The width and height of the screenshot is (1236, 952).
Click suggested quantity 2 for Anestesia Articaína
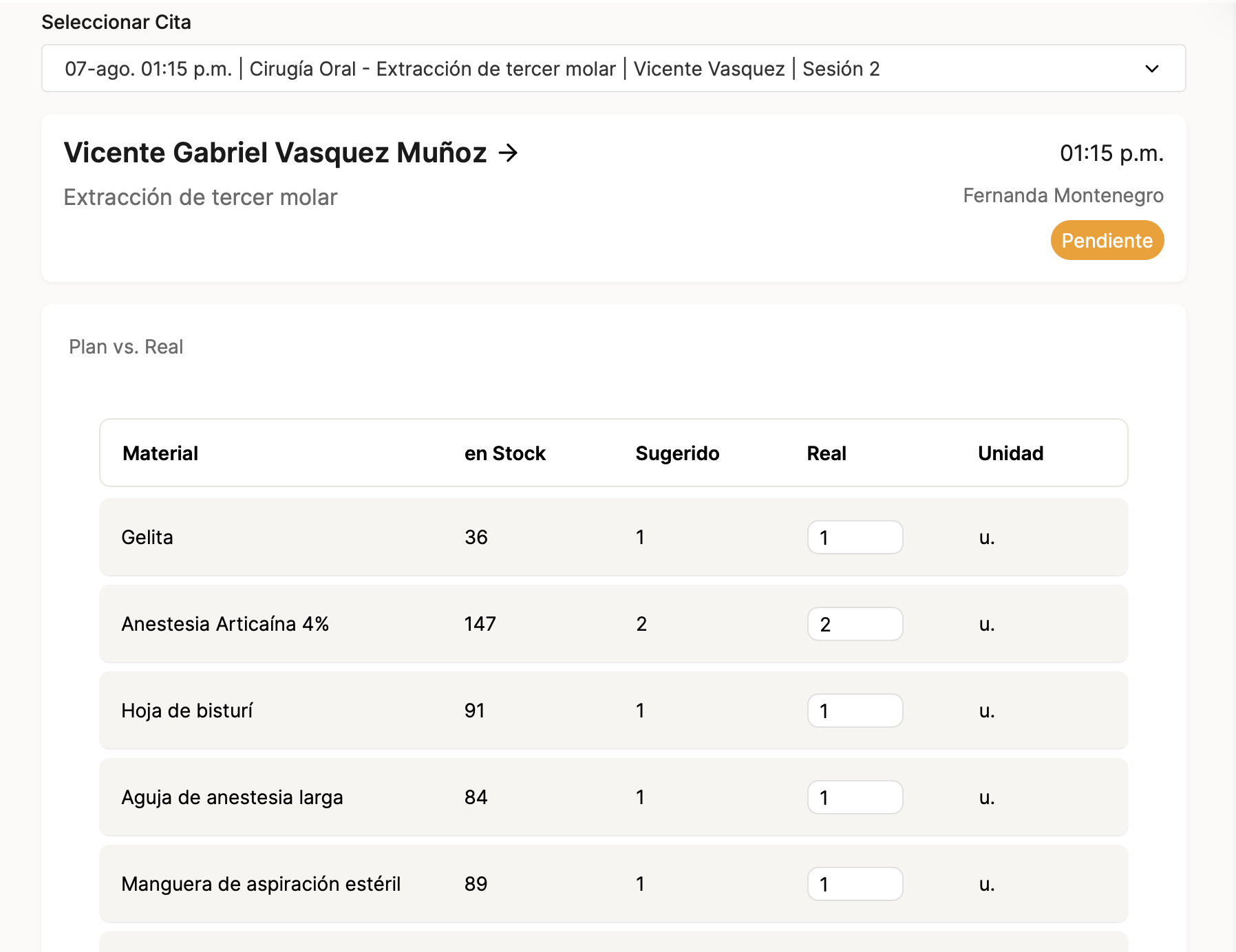point(641,624)
